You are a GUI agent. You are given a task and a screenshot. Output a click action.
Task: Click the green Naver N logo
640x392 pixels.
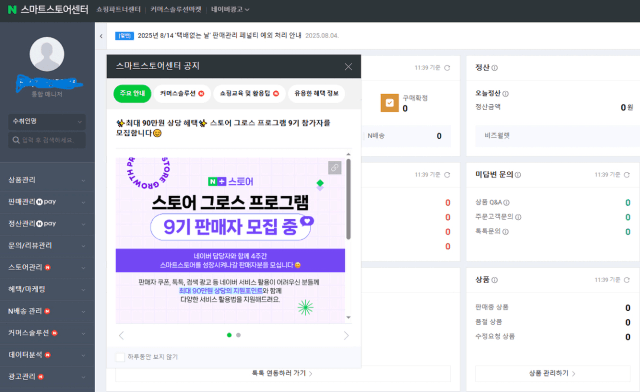12,9
